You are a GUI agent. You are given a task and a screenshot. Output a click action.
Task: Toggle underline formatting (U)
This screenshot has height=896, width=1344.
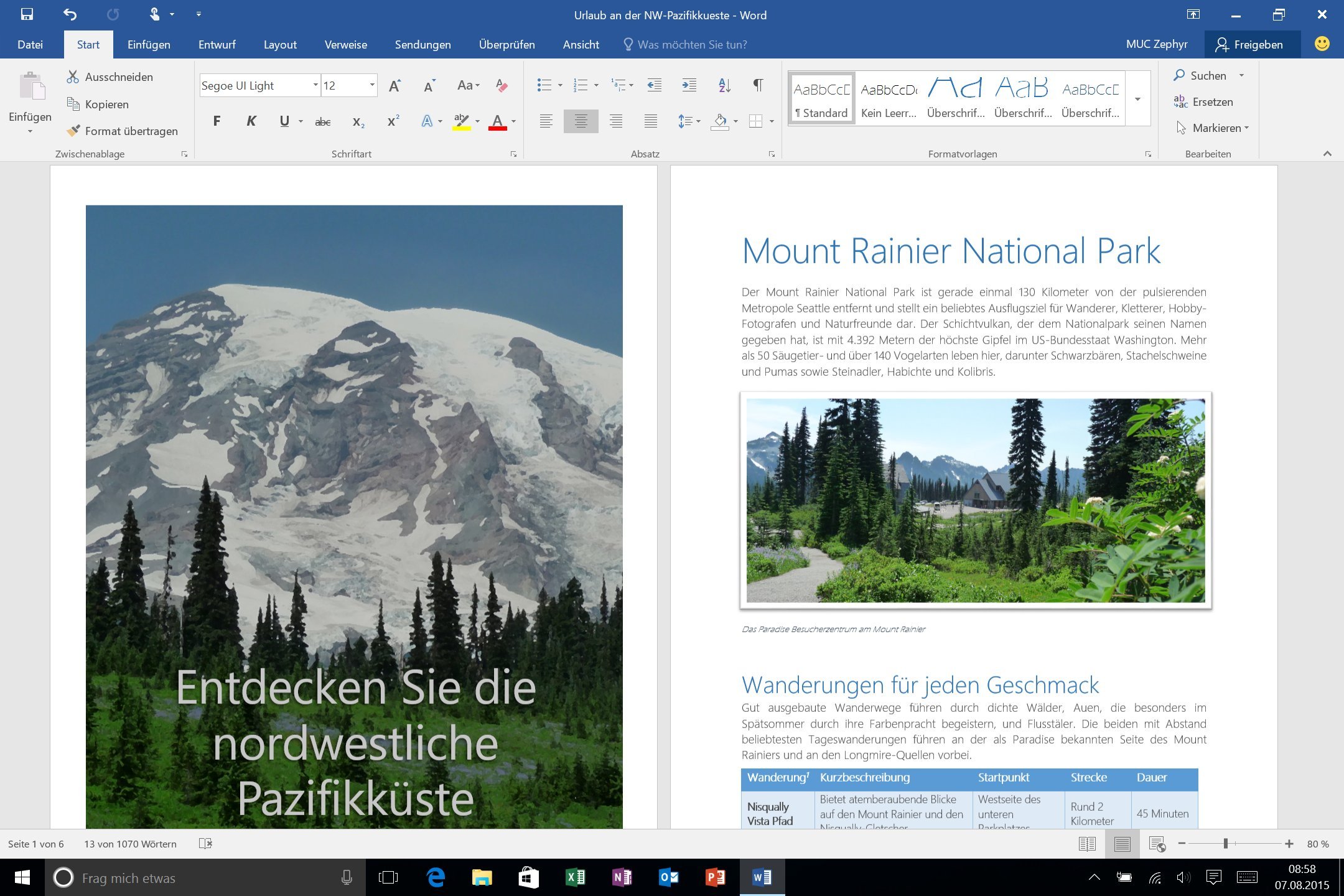(284, 121)
